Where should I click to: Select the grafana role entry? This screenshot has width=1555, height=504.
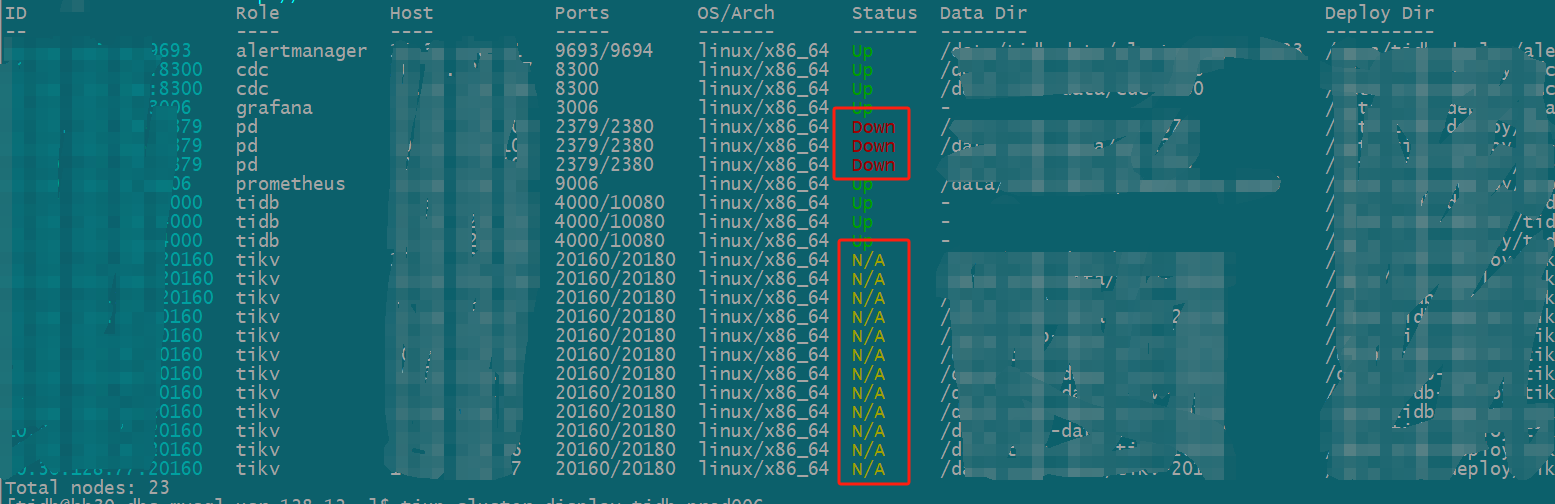274,107
